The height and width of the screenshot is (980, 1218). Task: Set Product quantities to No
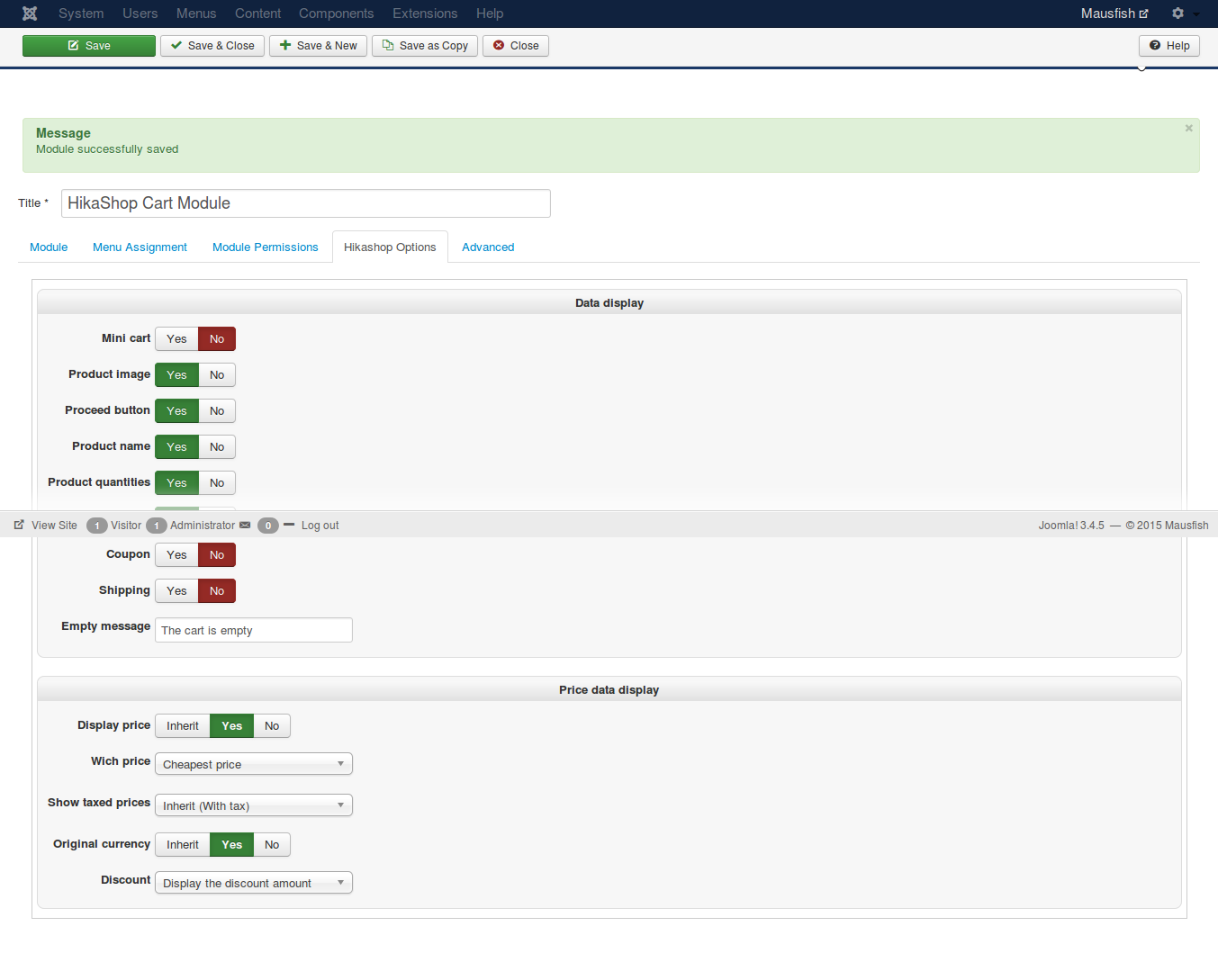(217, 483)
